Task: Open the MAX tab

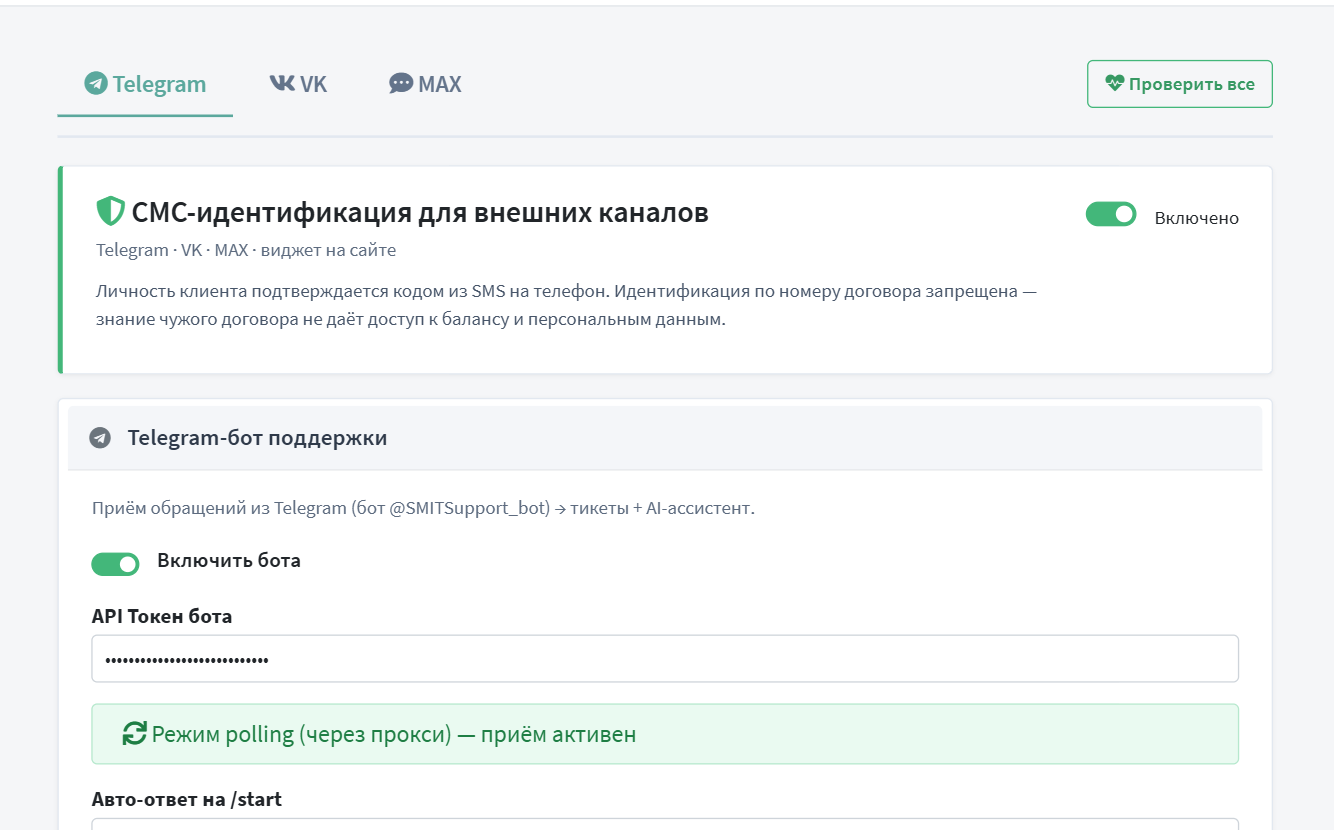Action: click(425, 84)
